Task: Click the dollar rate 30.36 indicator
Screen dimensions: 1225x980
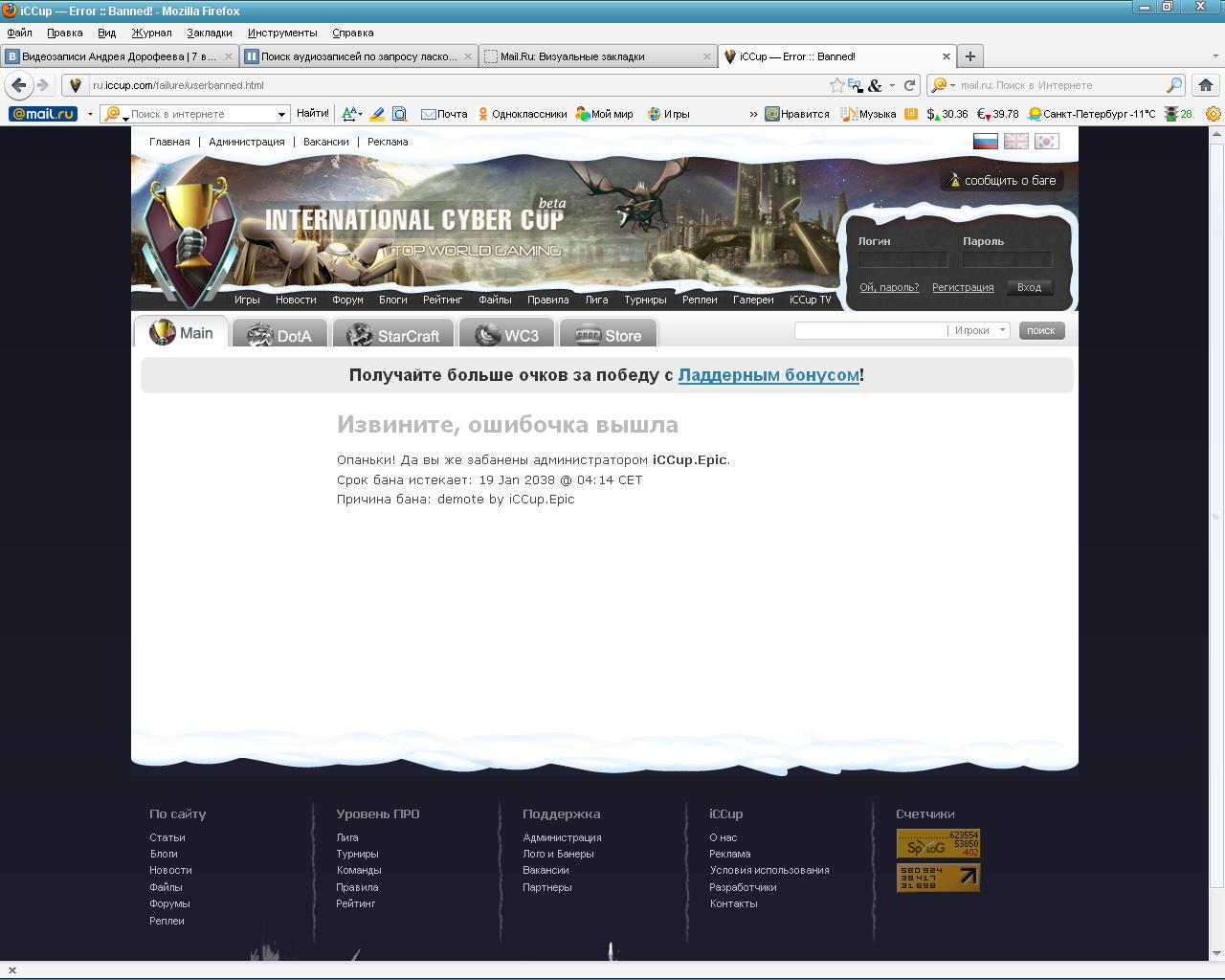Action: pos(947,114)
